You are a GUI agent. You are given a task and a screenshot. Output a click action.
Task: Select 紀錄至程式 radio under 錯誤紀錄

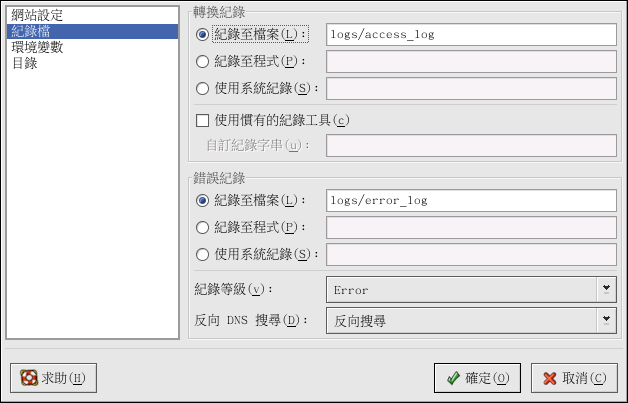click(203, 227)
